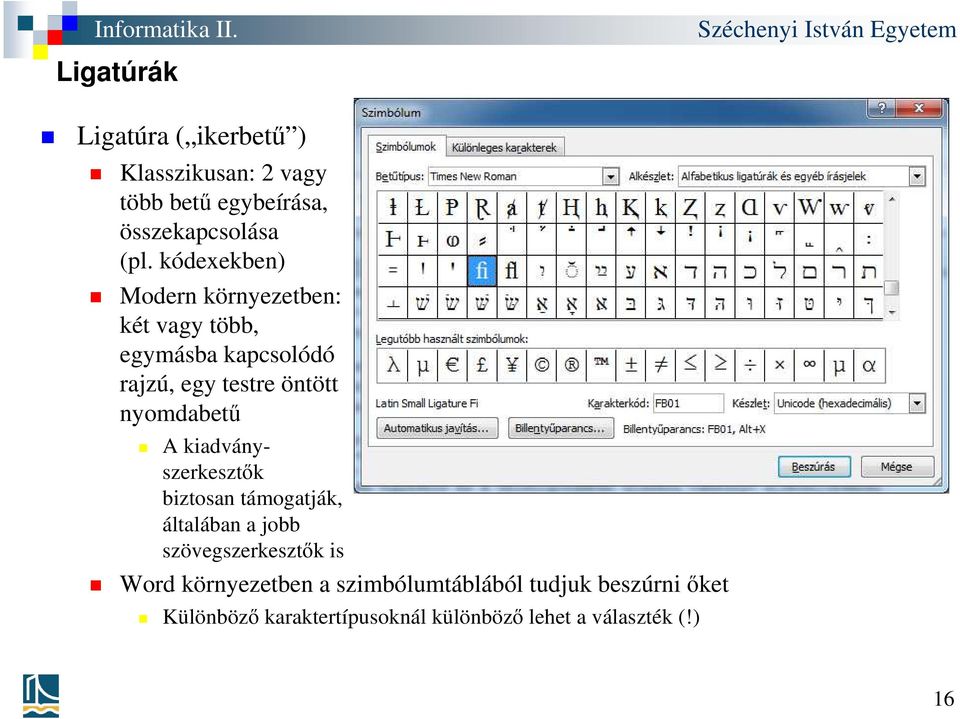Pick the plus-minus symbol

coord(631,365)
